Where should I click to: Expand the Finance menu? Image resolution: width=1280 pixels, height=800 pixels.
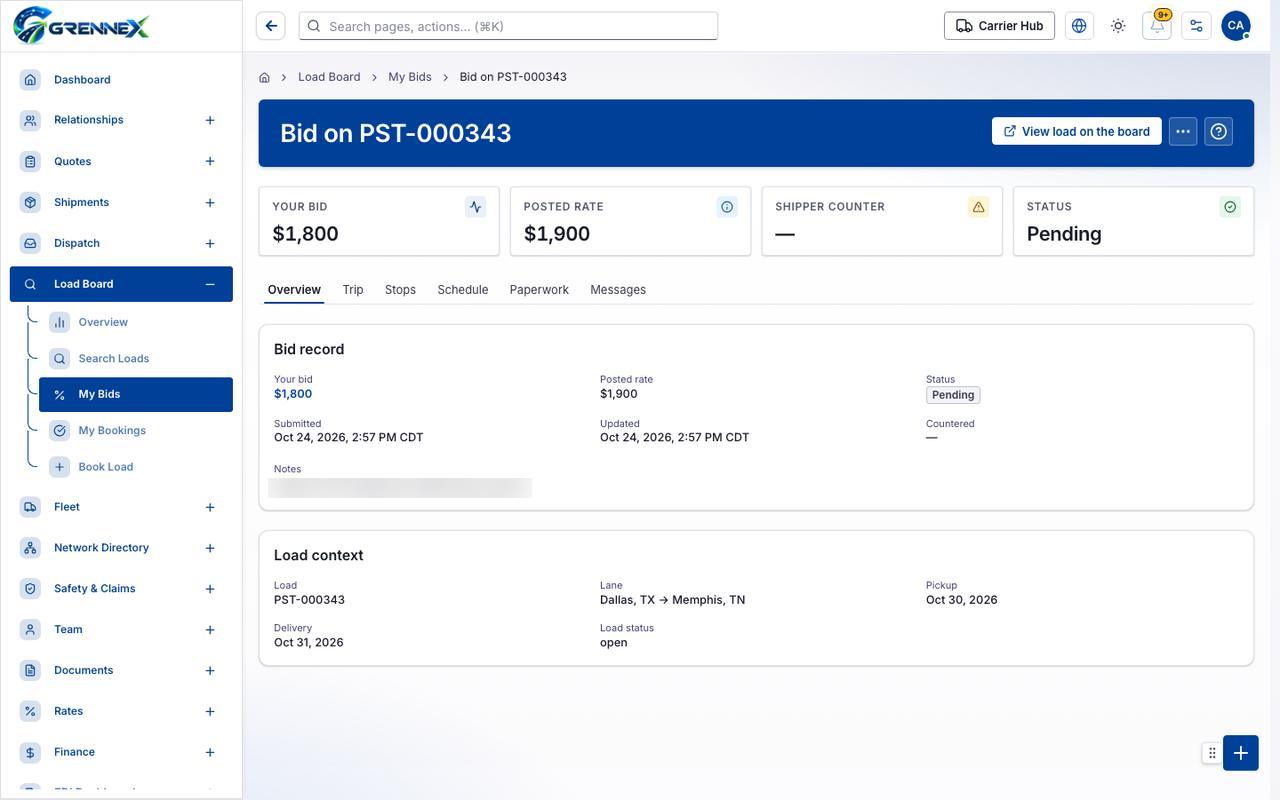(210, 752)
